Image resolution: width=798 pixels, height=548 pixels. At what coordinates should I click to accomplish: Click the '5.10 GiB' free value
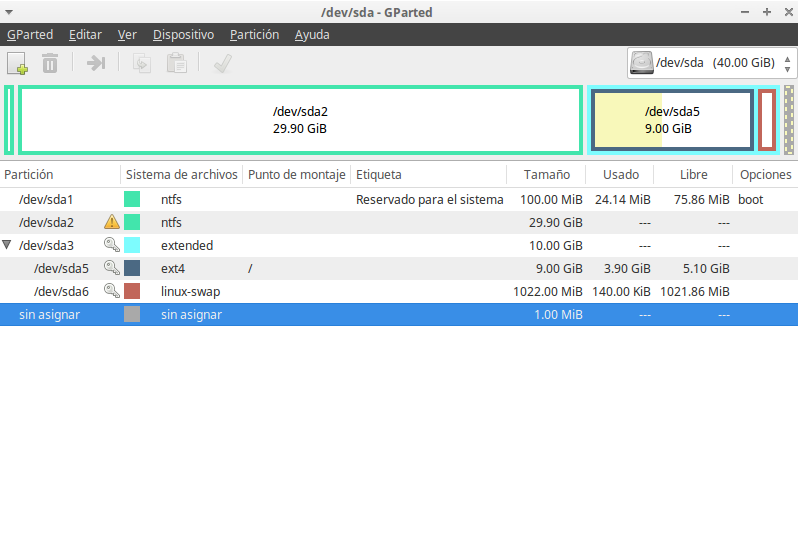pos(706,268)
